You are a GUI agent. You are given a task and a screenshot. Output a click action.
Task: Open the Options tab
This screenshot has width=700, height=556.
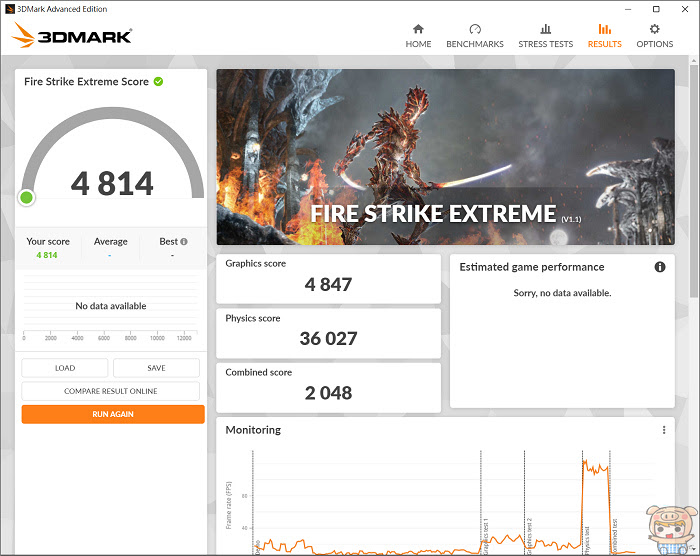[x=654, y=36]
